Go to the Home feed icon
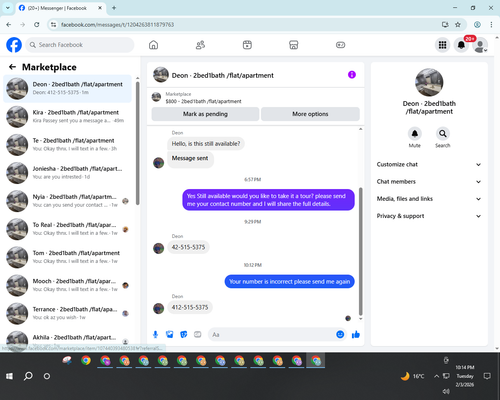The image size is (500, 400). click(x=153, y=45)
